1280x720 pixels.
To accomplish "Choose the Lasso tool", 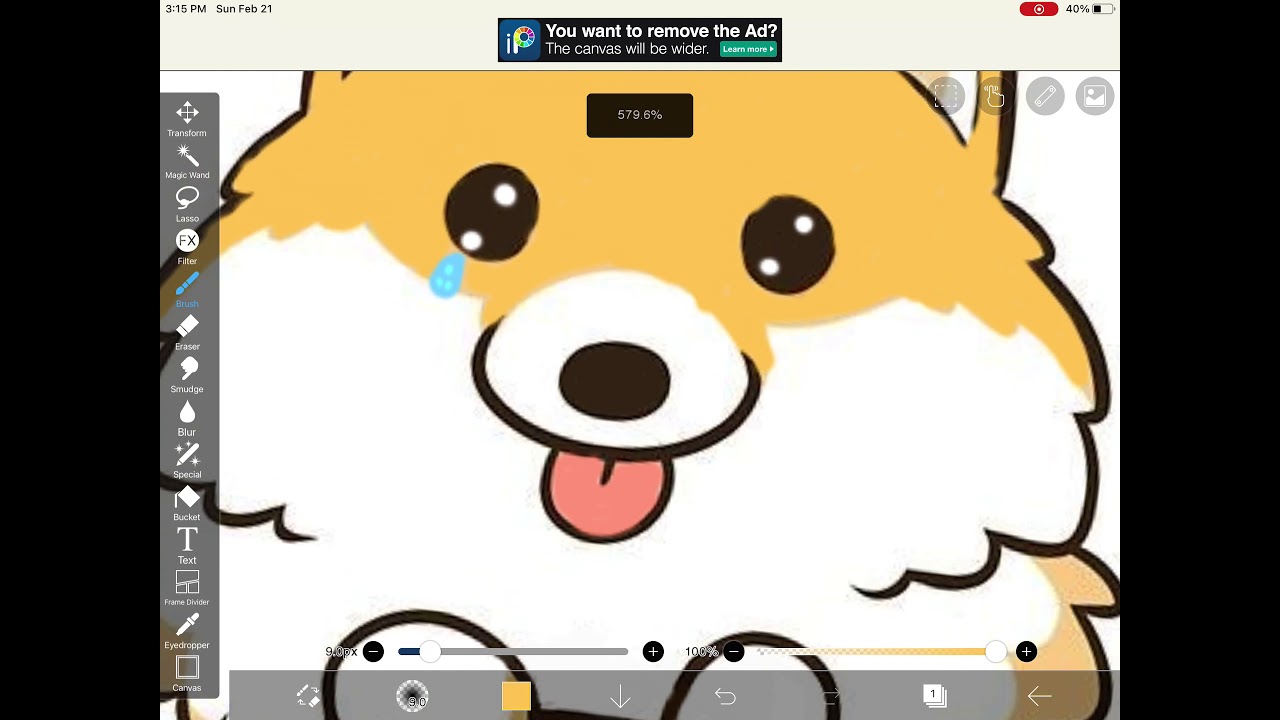I will pyautogui.click(x=187, y=204).
